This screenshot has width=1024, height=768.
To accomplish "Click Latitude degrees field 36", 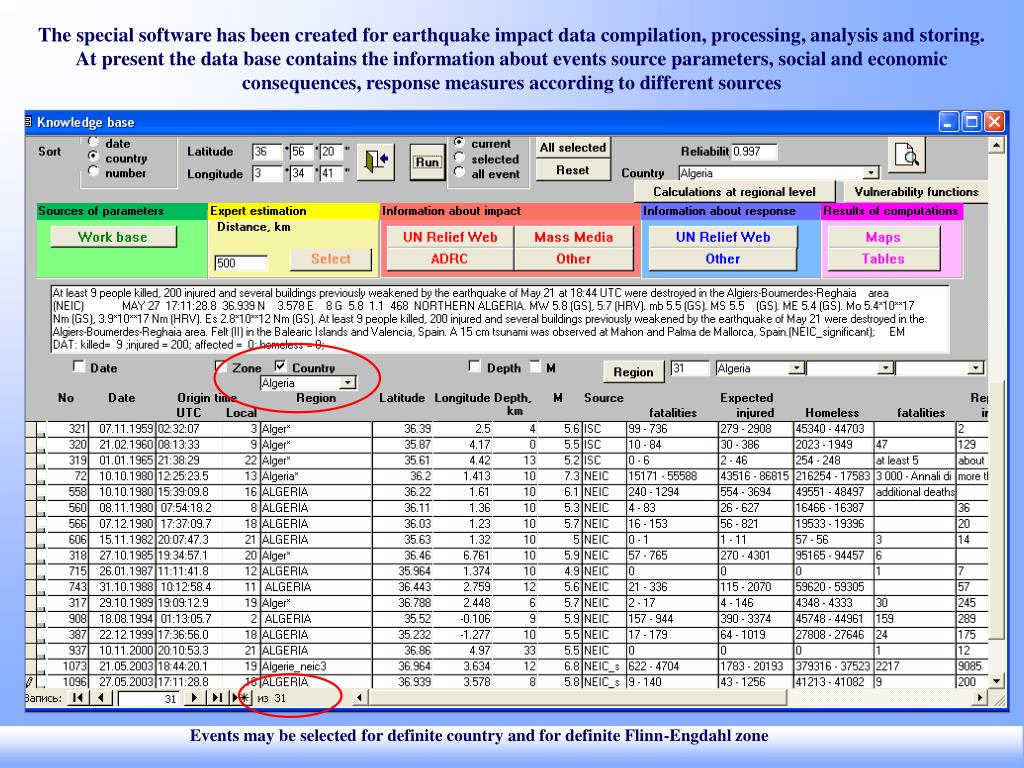I will click(x=267, y=152).
